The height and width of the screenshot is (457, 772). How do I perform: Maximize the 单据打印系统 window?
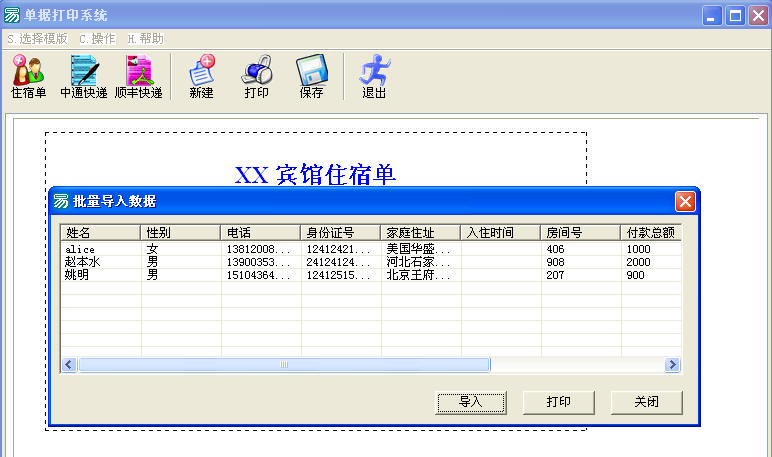735,16
